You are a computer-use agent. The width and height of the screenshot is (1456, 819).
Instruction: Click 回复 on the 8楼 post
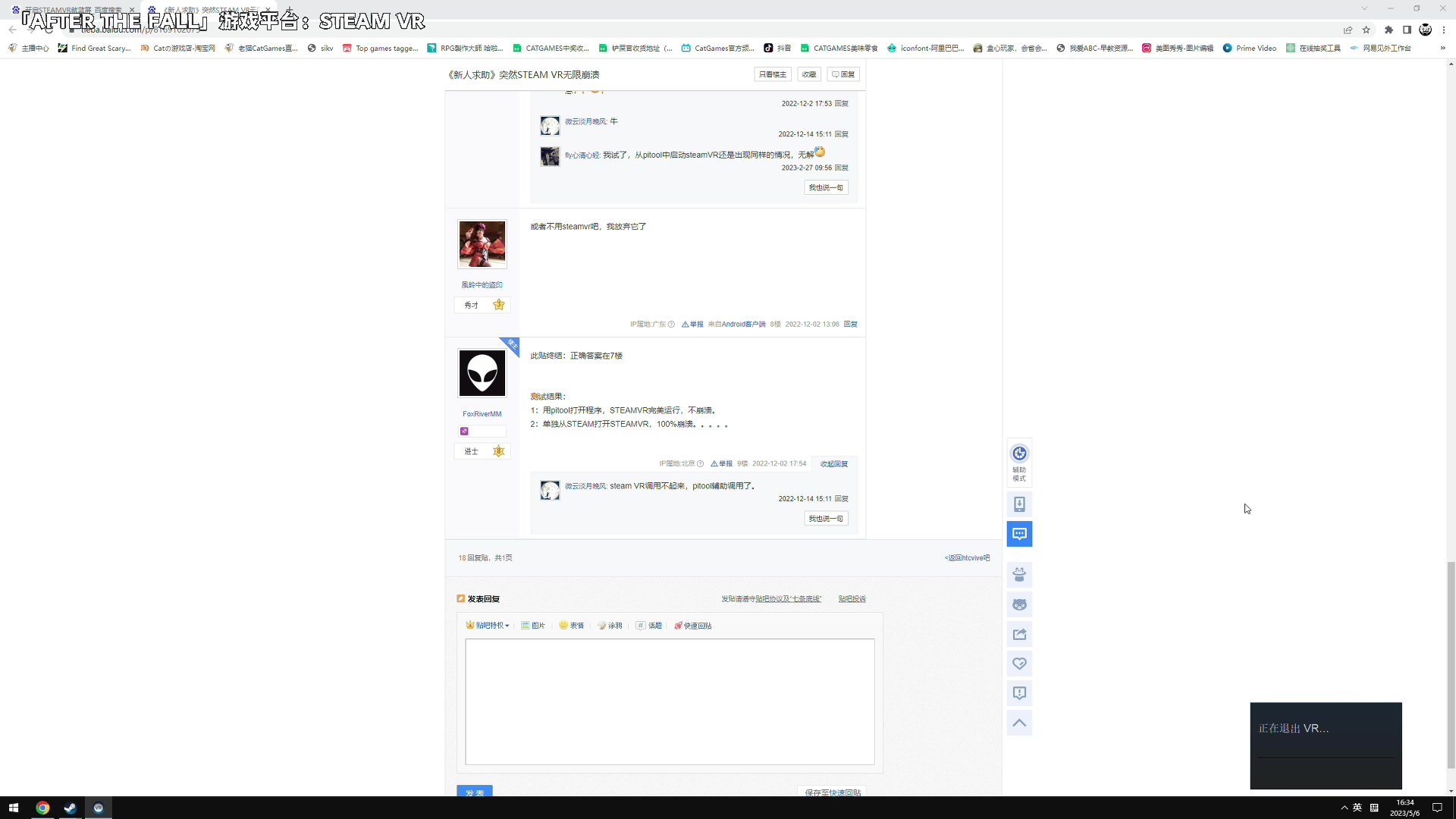pos(851,325)
